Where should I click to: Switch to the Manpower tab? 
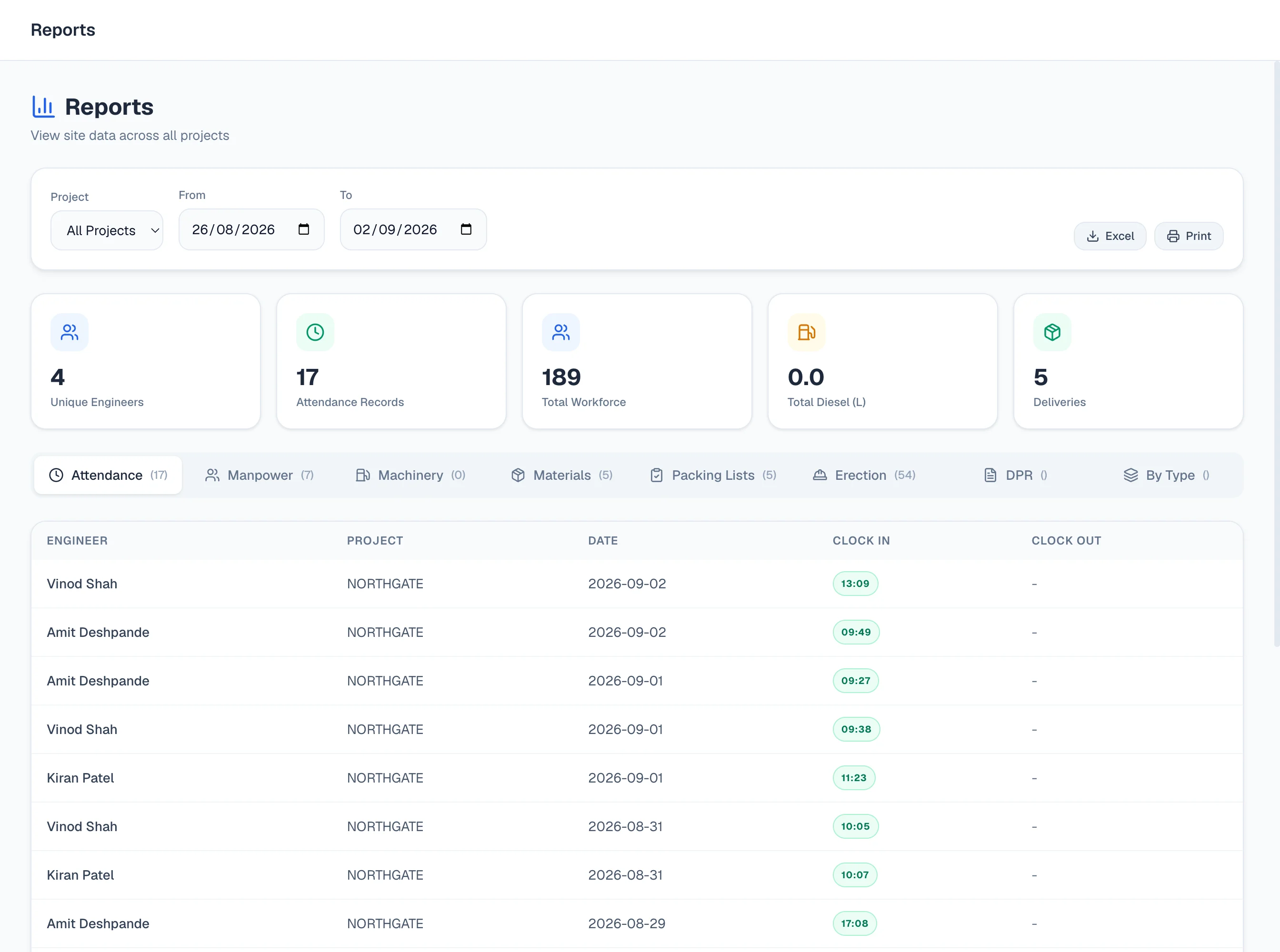pos(260,476)
